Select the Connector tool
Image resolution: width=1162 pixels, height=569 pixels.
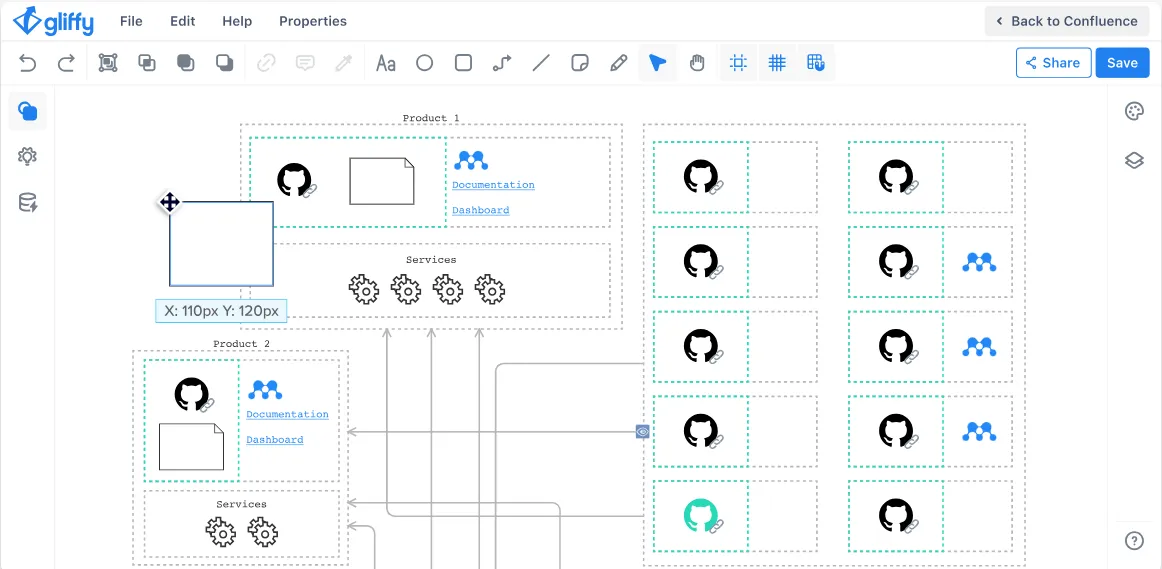pyautogui.click(x=502, y=63)
